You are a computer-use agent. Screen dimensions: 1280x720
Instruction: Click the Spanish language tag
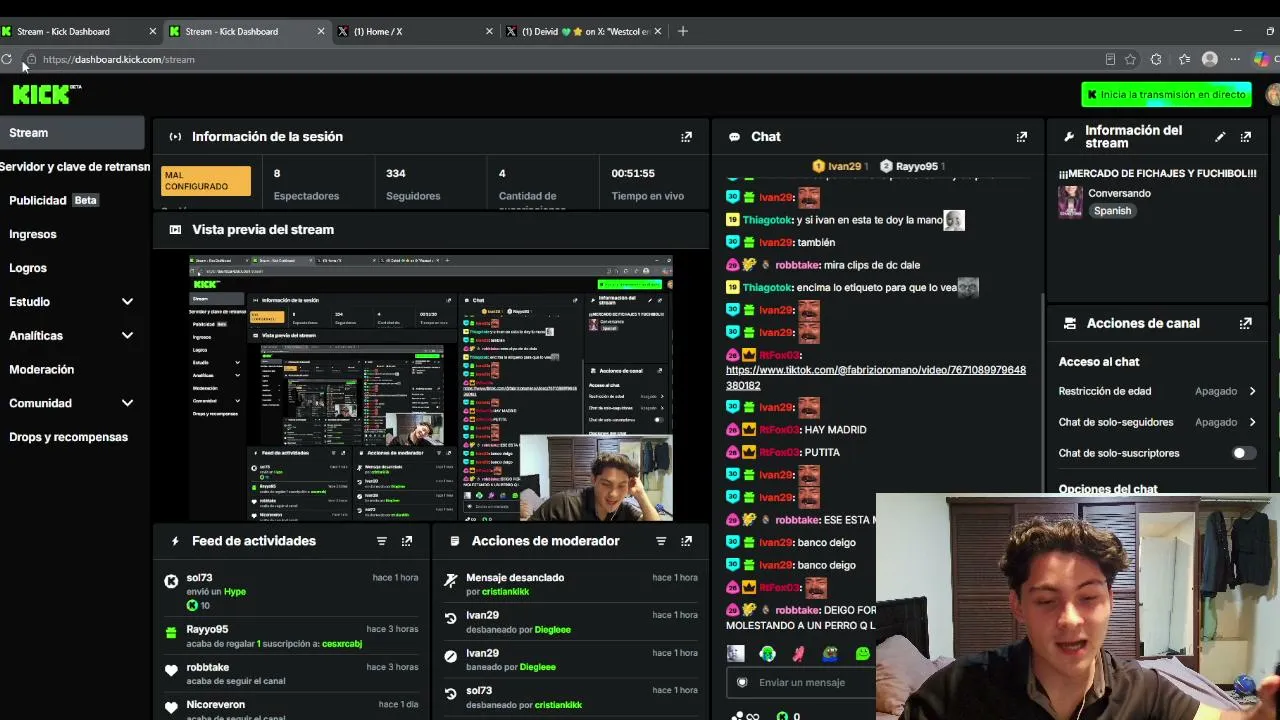1112,211
